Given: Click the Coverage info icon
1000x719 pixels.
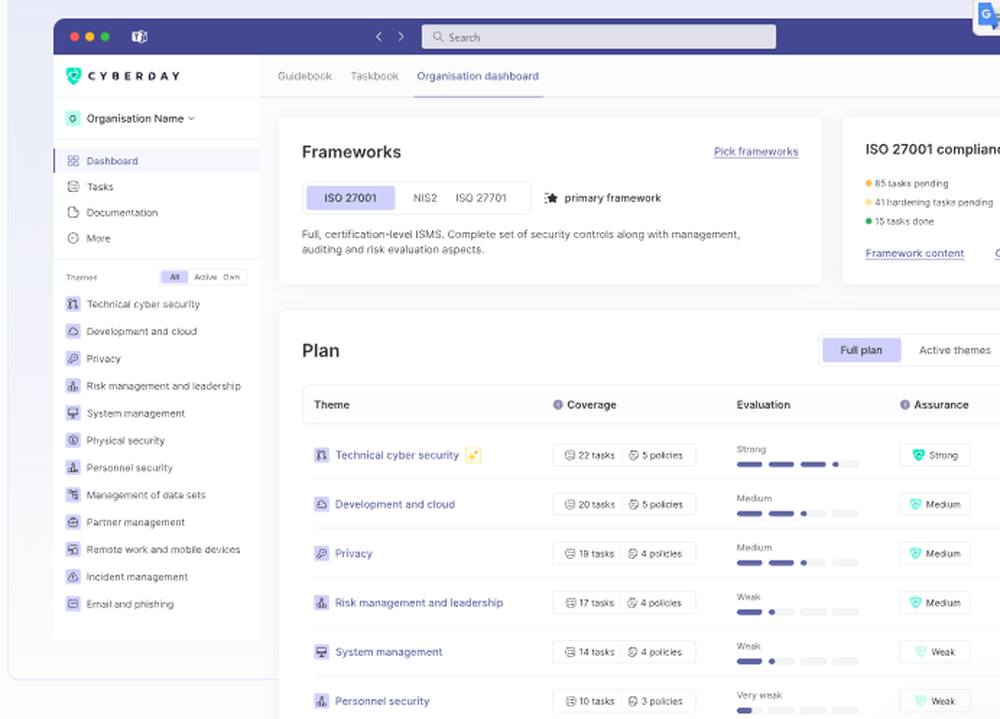Looking at the screenshot, I should [558, 404].
